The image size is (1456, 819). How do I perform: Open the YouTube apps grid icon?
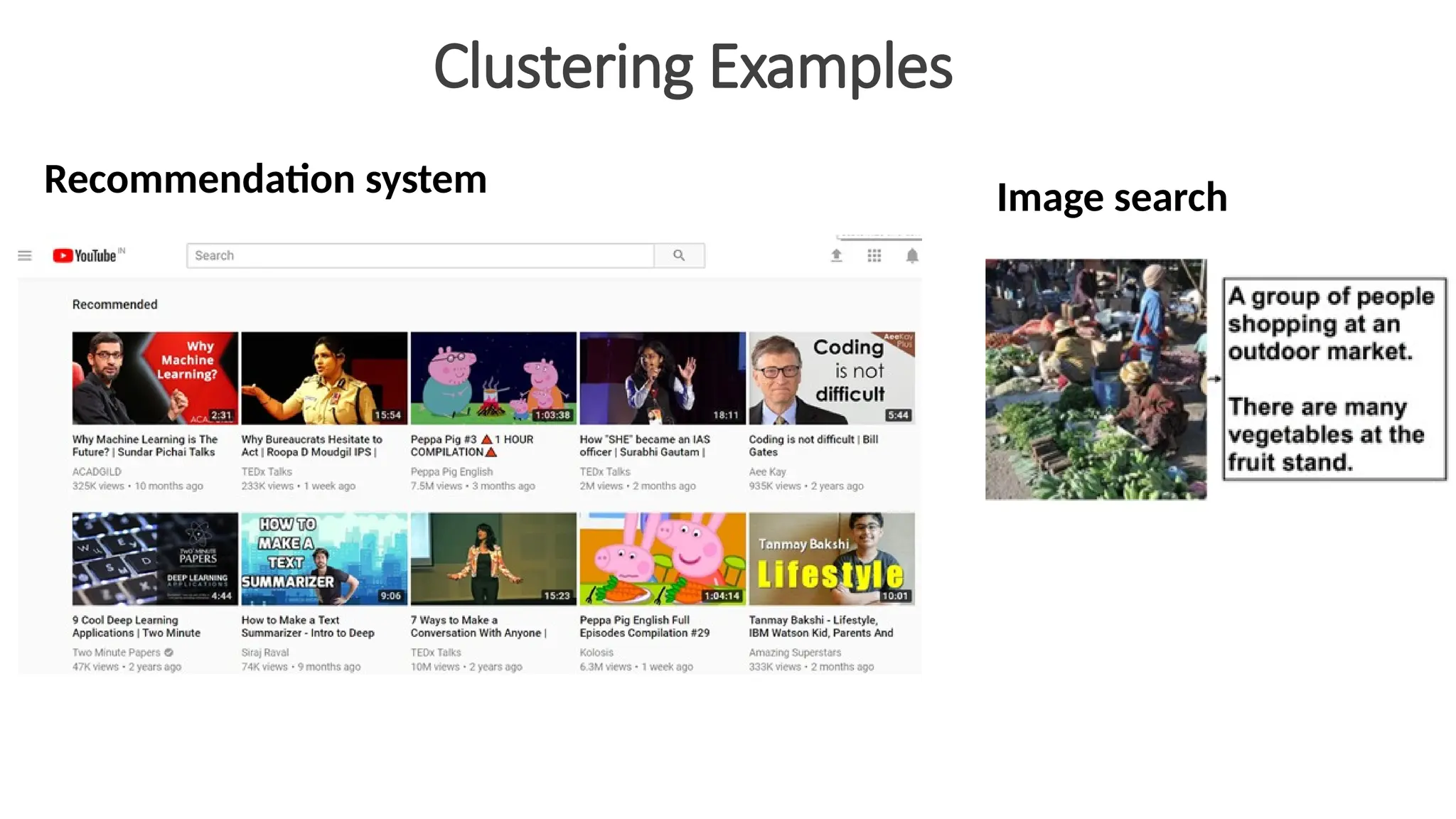(x=874, y=255)
